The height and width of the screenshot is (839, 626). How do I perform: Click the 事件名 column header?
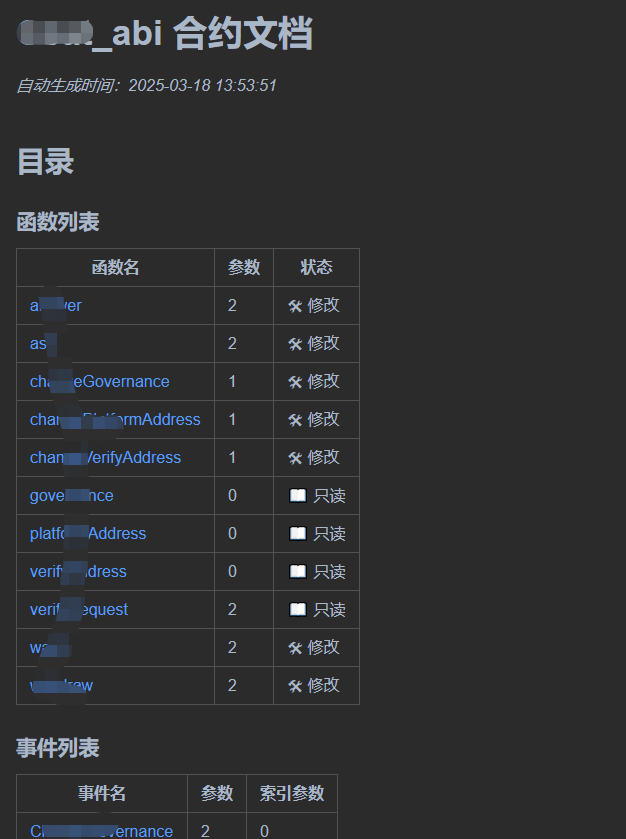coord(102,793)
